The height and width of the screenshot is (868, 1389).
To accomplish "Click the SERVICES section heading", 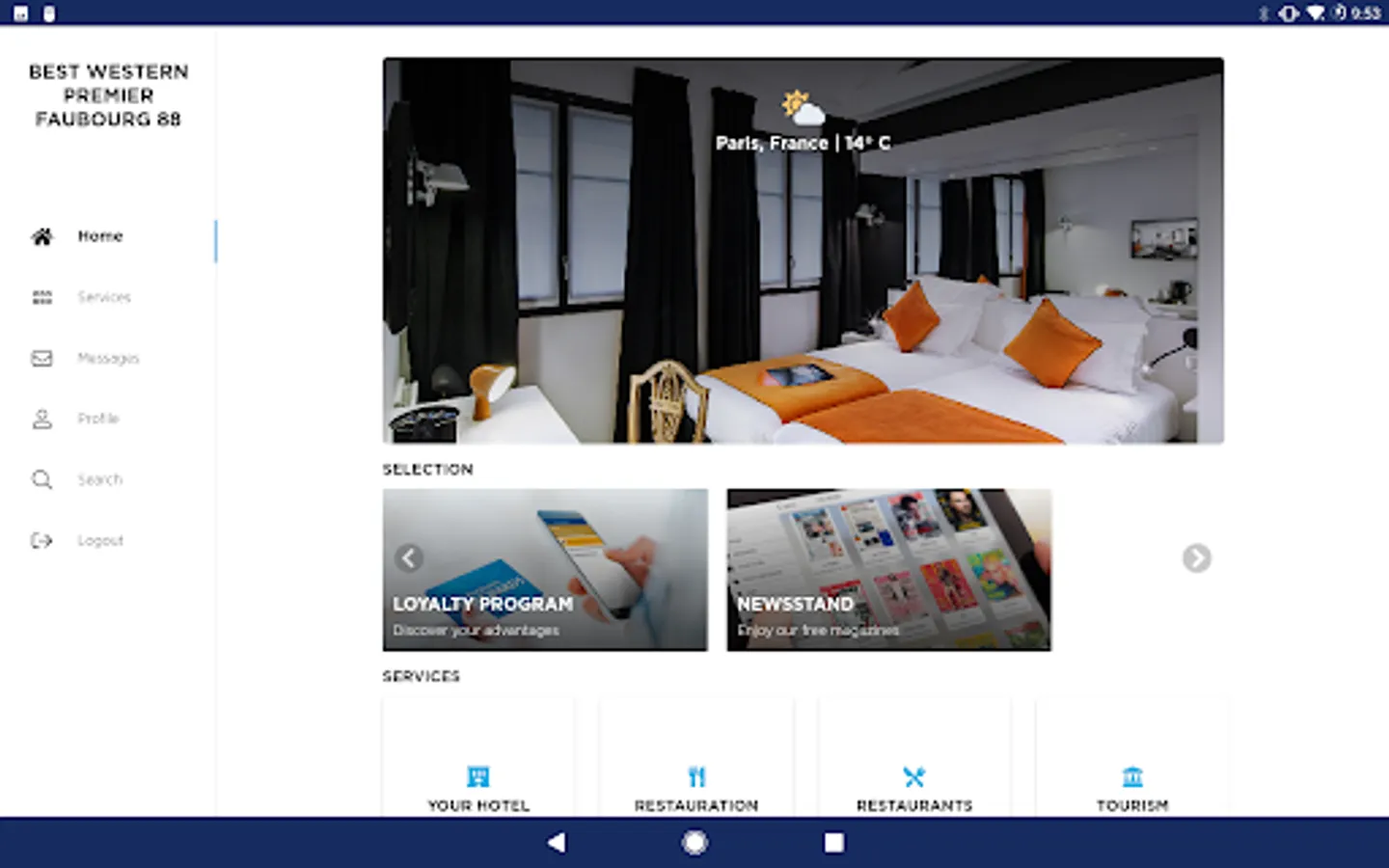I will (x=421, y=676).
